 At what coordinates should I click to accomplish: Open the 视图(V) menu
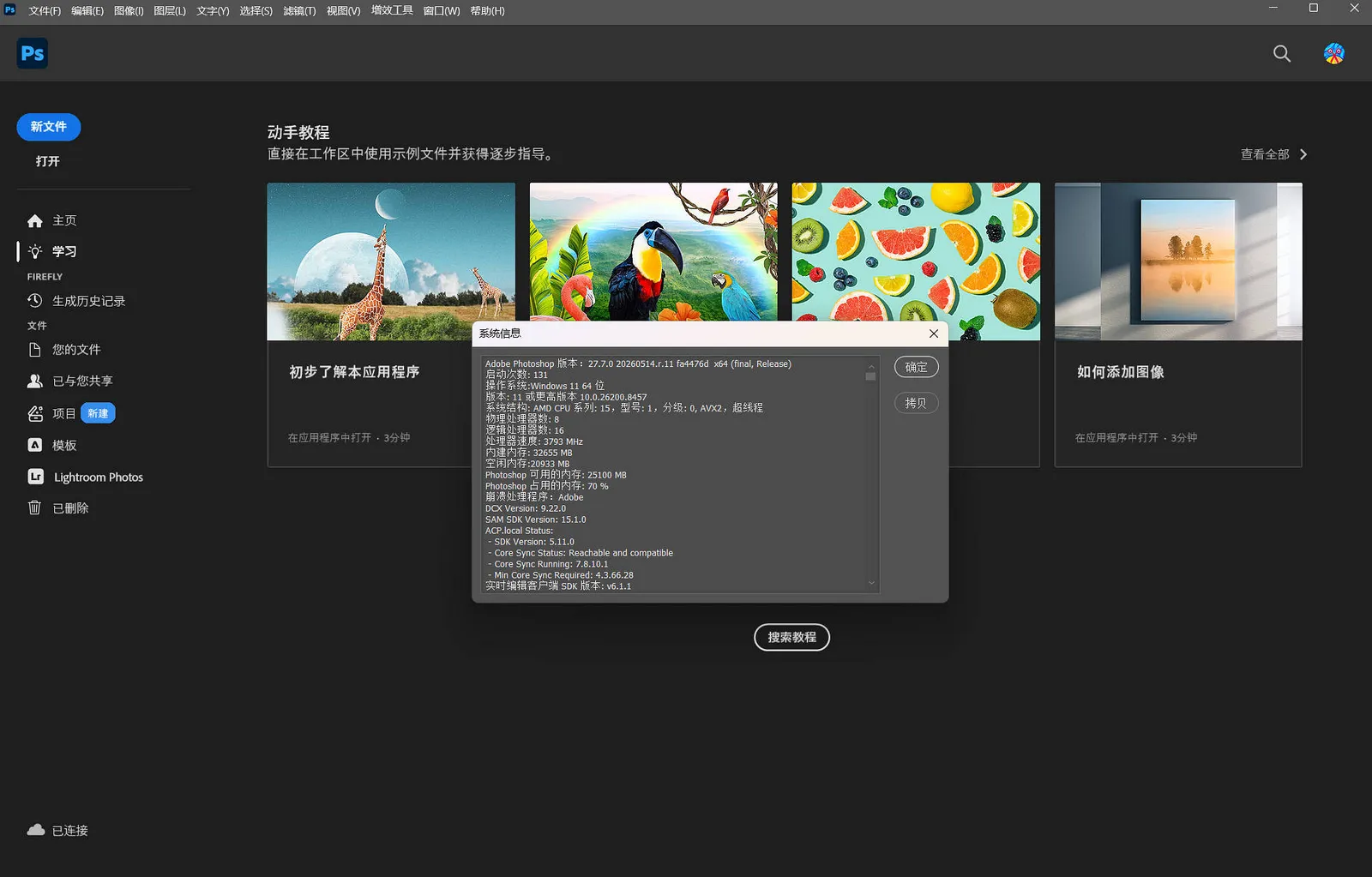pyautogui.click(x=343, y=11)
